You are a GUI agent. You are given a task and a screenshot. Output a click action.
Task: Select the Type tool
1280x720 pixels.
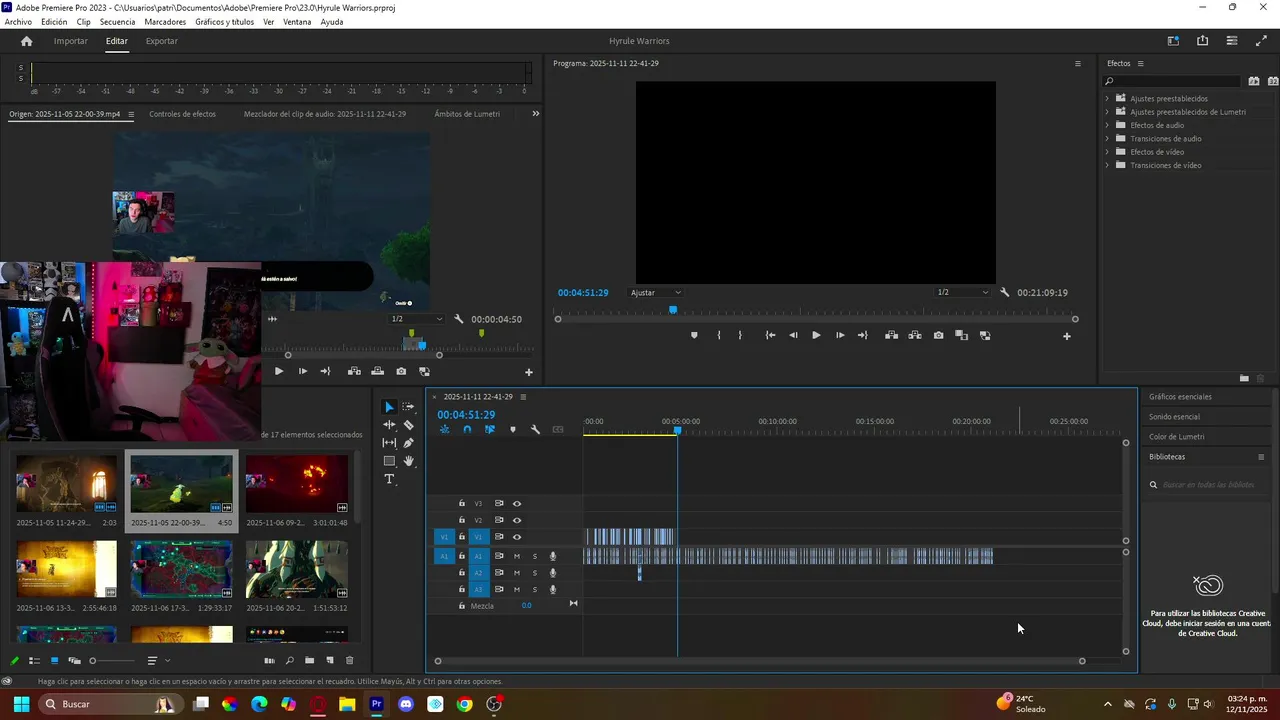click(x=389, y=479)
